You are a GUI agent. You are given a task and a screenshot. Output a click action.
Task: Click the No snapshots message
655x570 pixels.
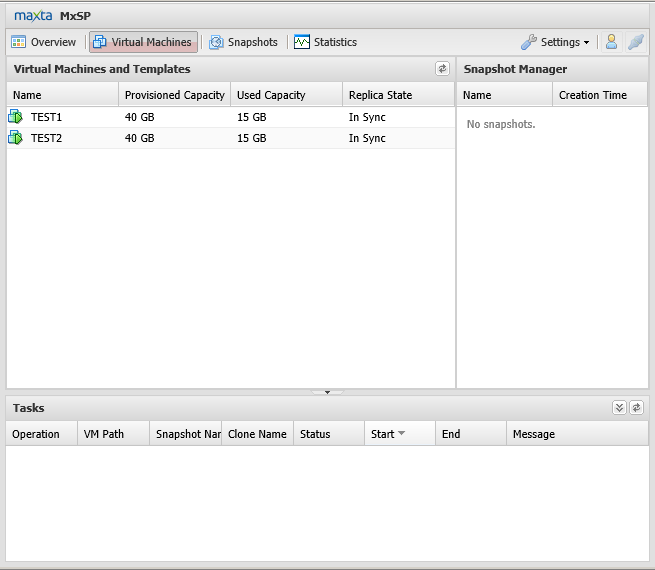(x=501, y=124)
